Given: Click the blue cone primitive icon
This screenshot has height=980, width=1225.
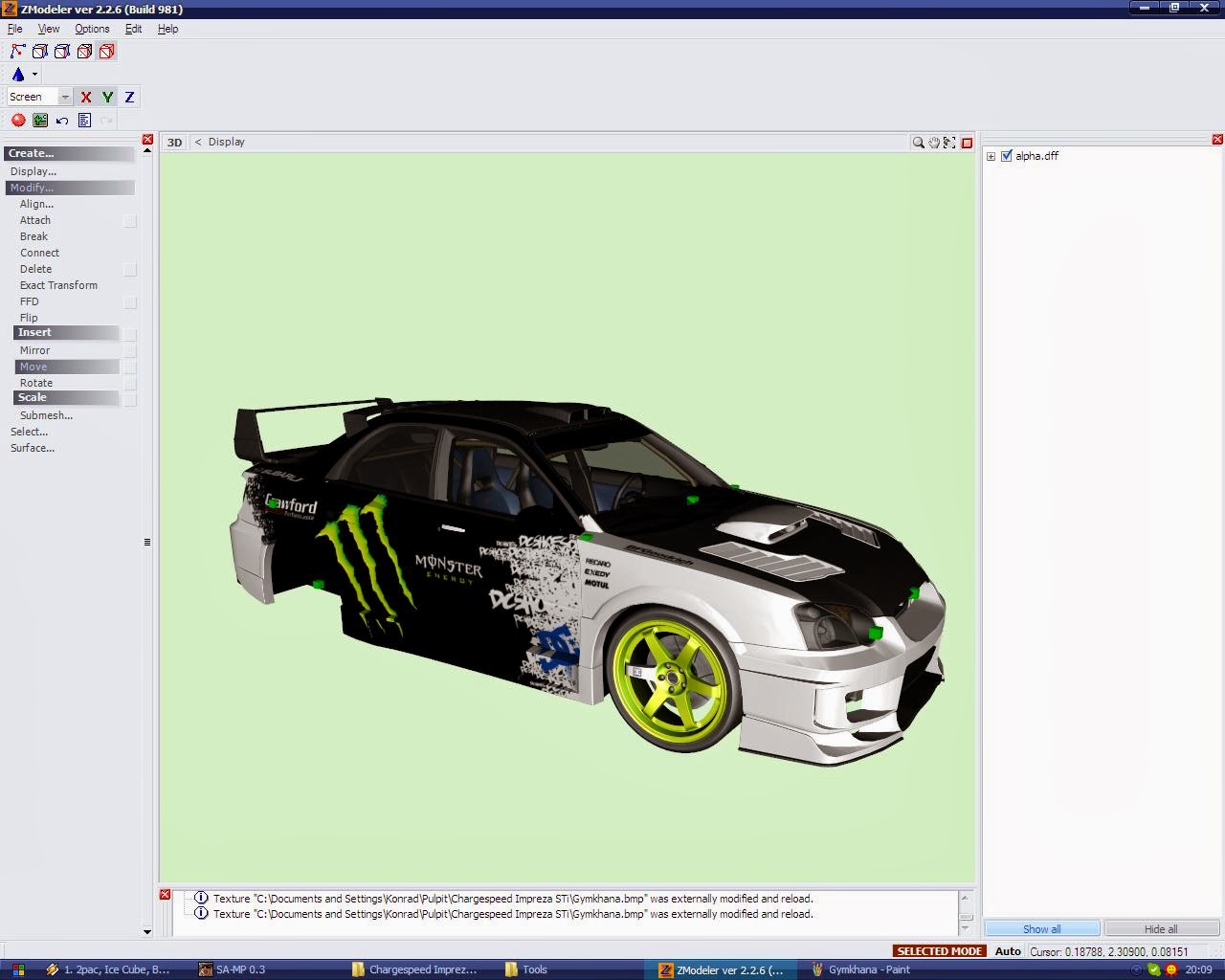Looking at the screenshot, I should point(18,74).
